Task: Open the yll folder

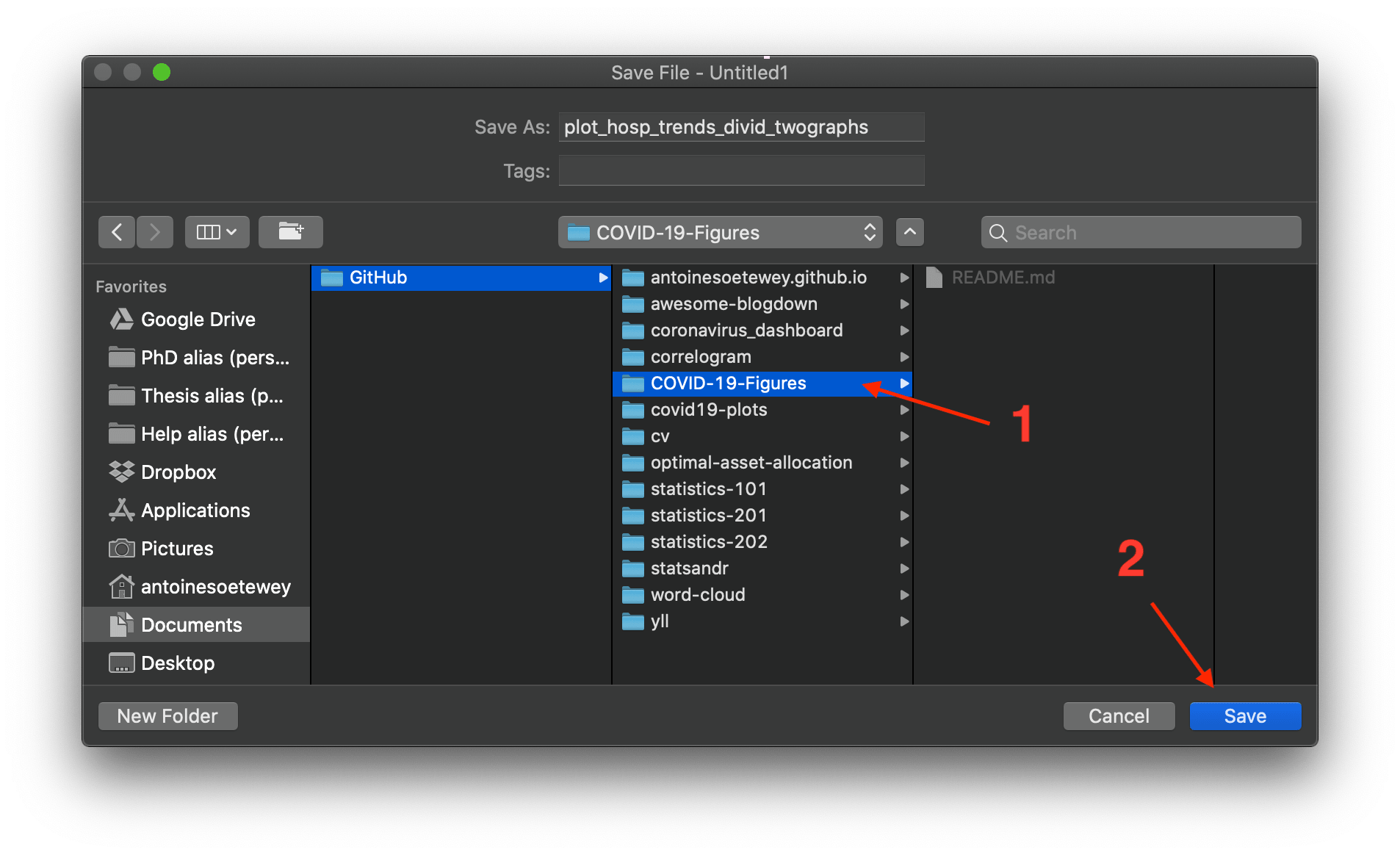Action: [x=762, y=621]
